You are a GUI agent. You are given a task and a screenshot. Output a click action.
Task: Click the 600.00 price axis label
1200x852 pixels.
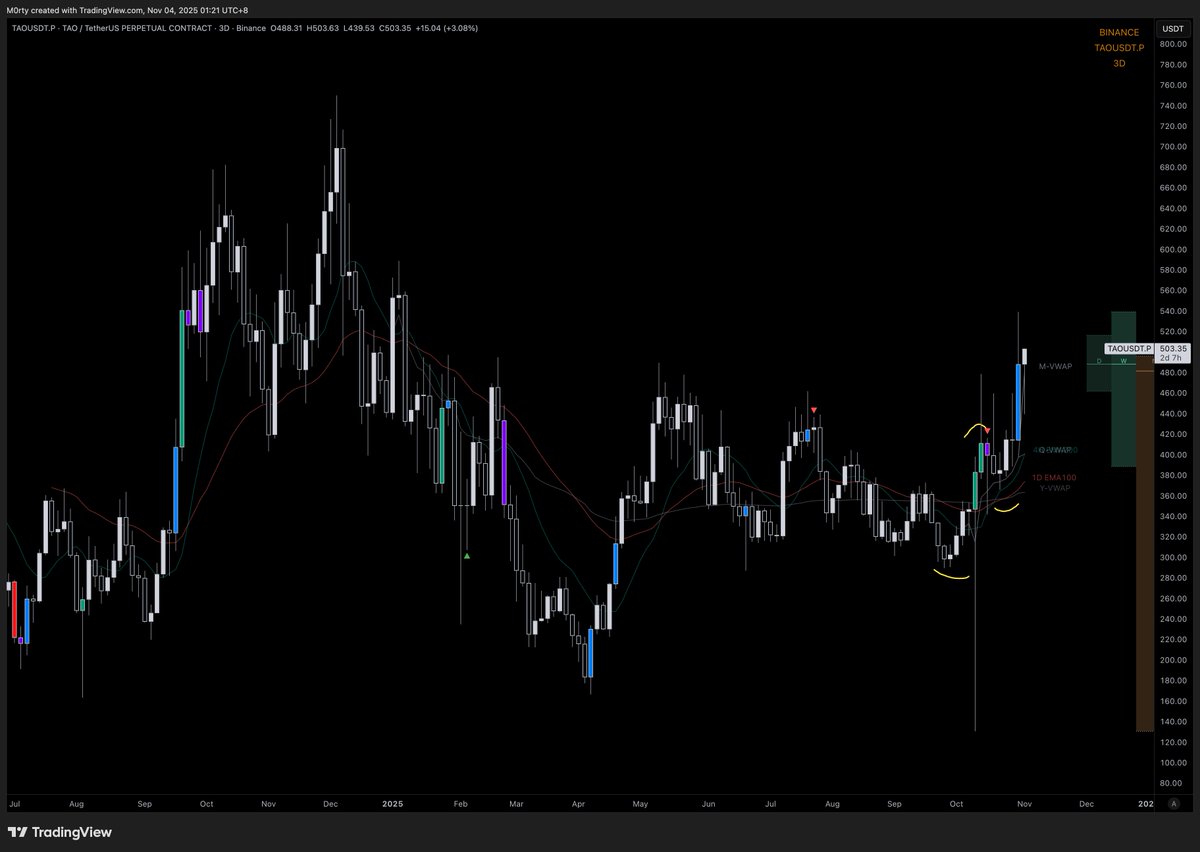tap(1172, 249)
